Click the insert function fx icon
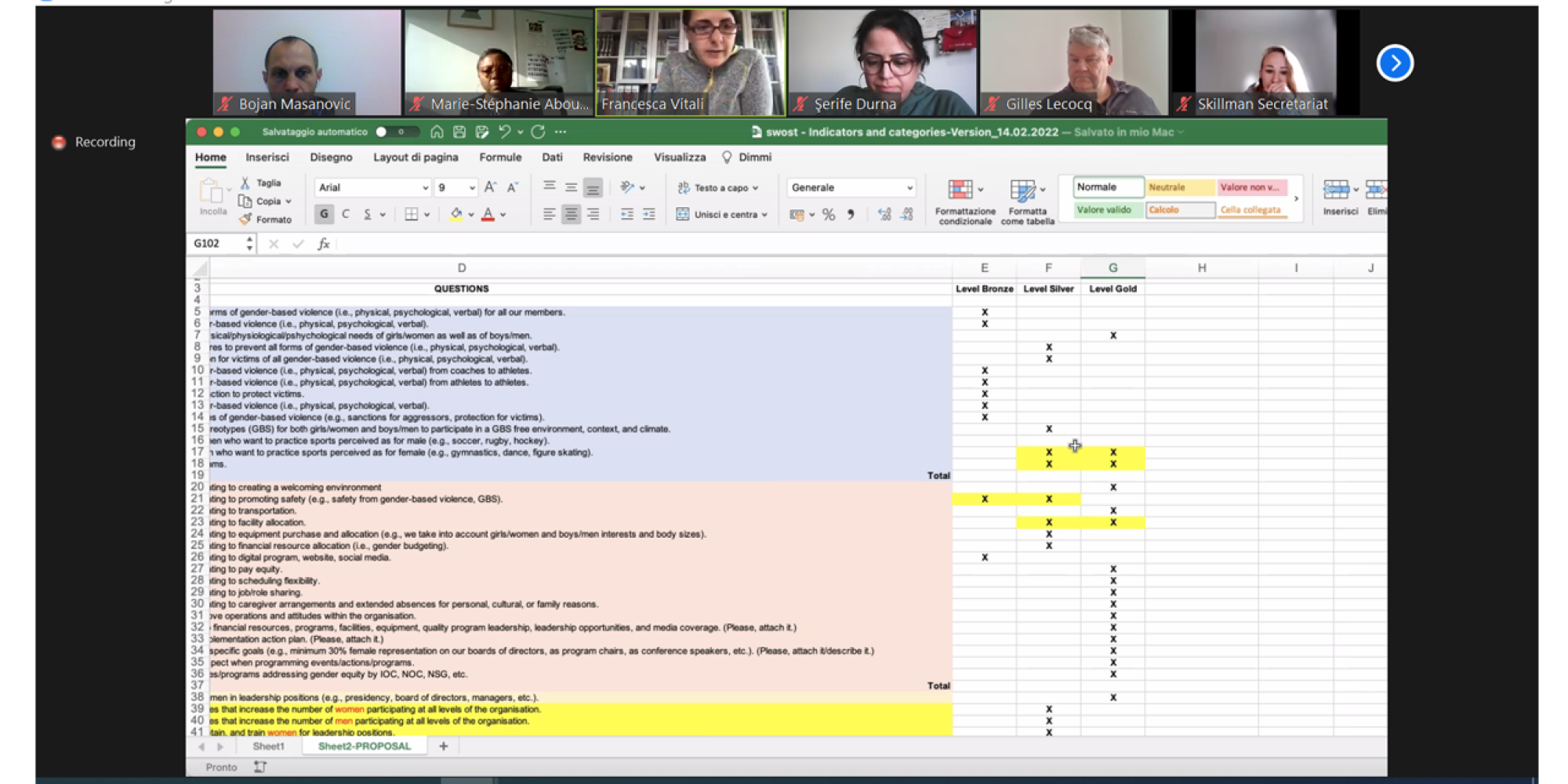This screenshot has width=1568, height=784. coord(323,244)
